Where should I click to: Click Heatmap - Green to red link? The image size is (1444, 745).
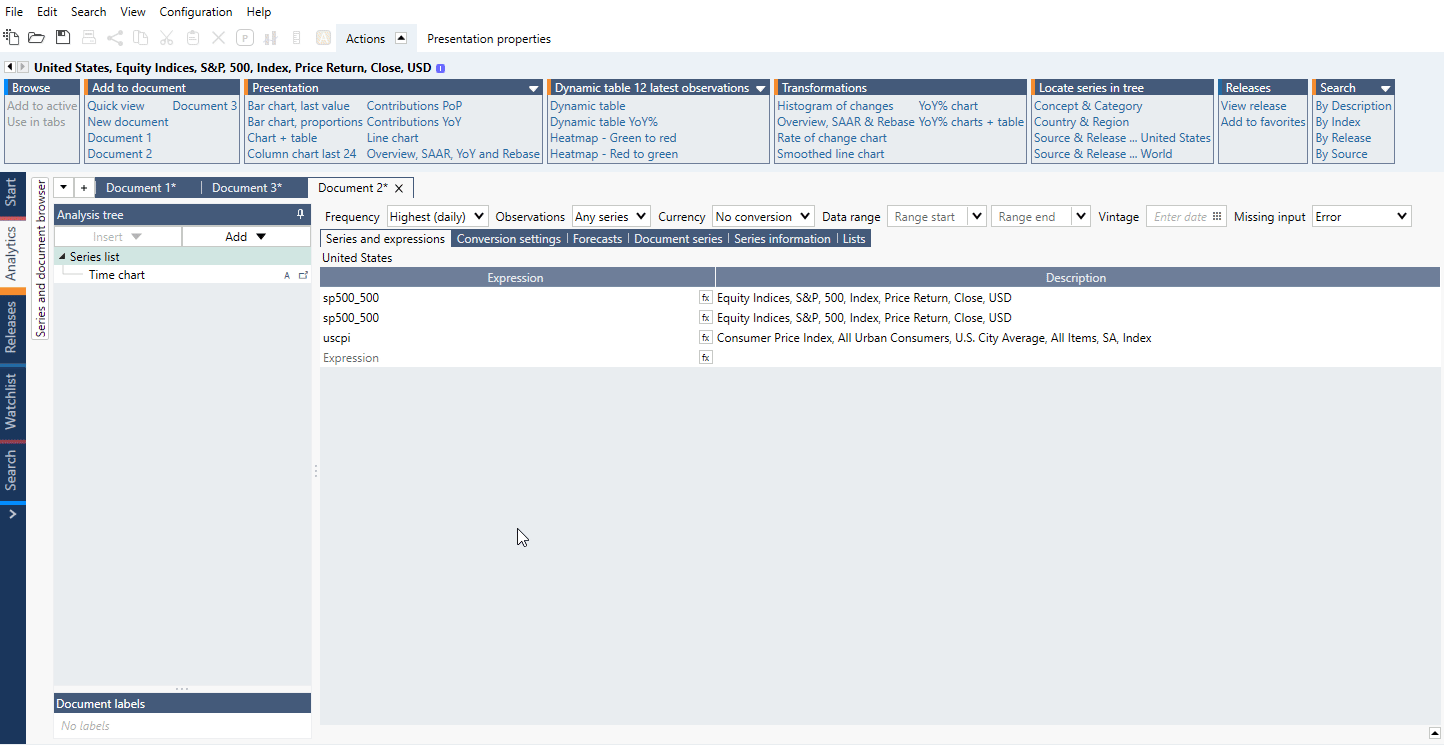(613, 138)
